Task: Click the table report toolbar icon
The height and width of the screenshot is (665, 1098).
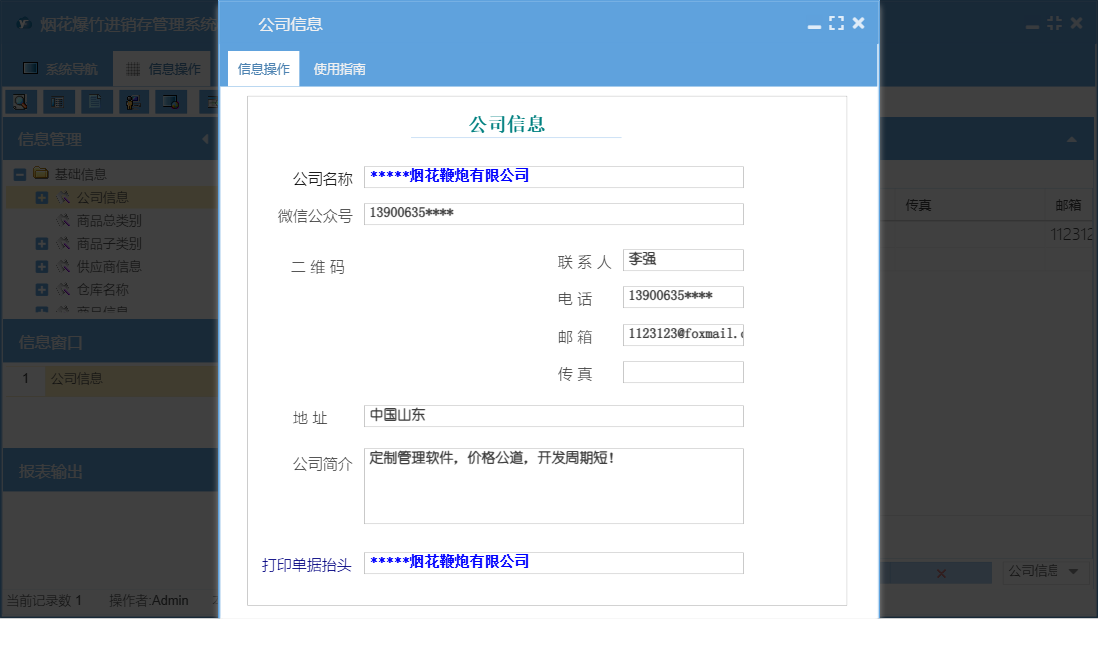Action: coord(60,101)
